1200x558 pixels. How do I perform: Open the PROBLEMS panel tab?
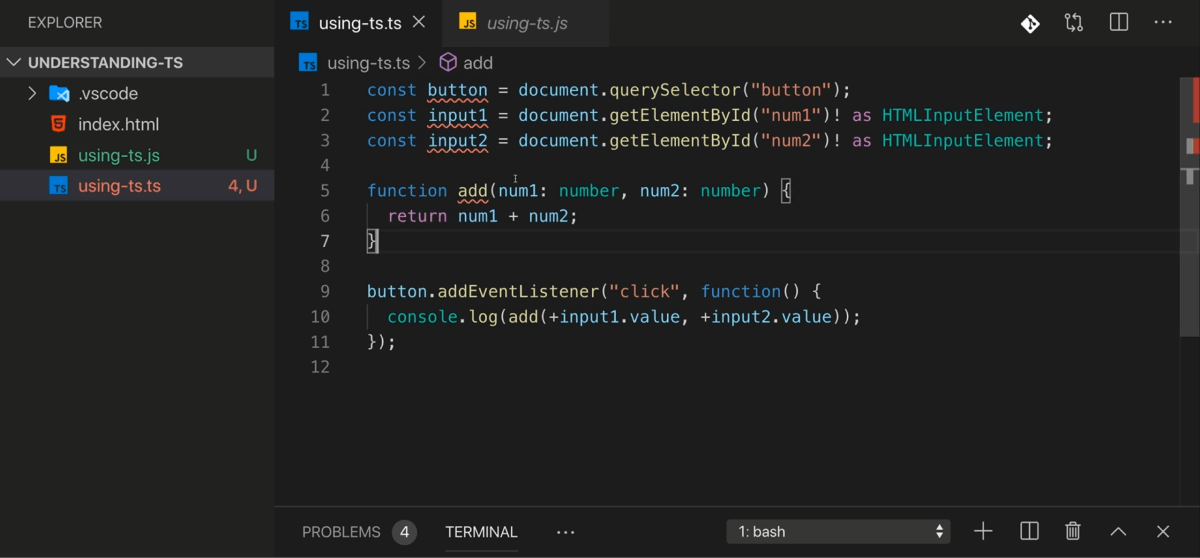tap(341, 532)
